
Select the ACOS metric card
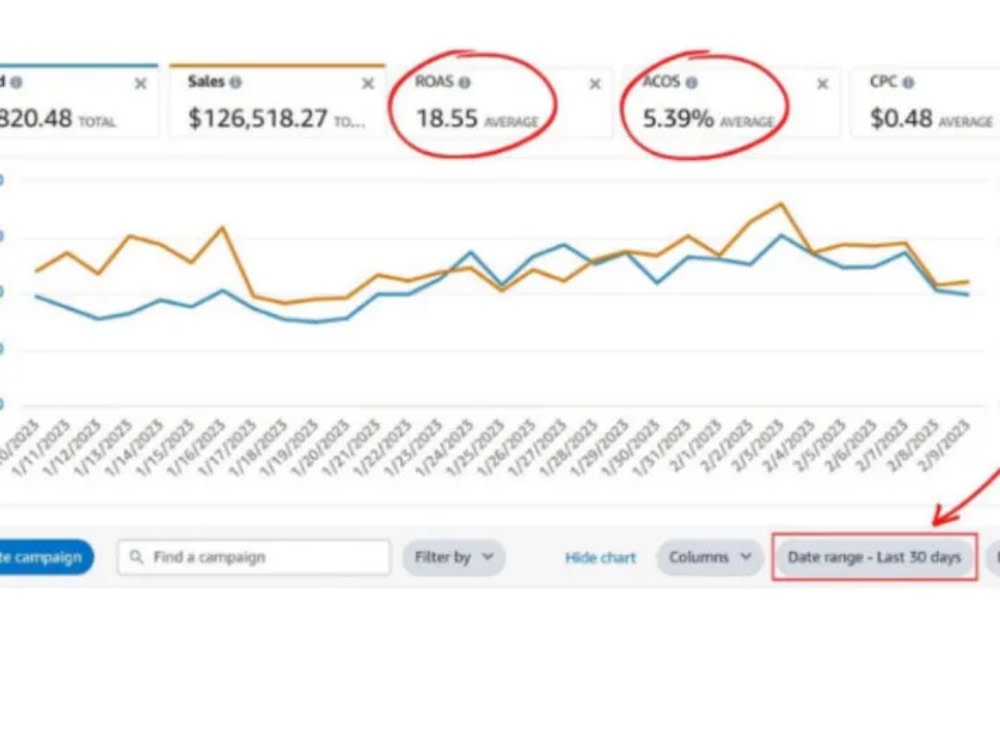click(731, 101)
